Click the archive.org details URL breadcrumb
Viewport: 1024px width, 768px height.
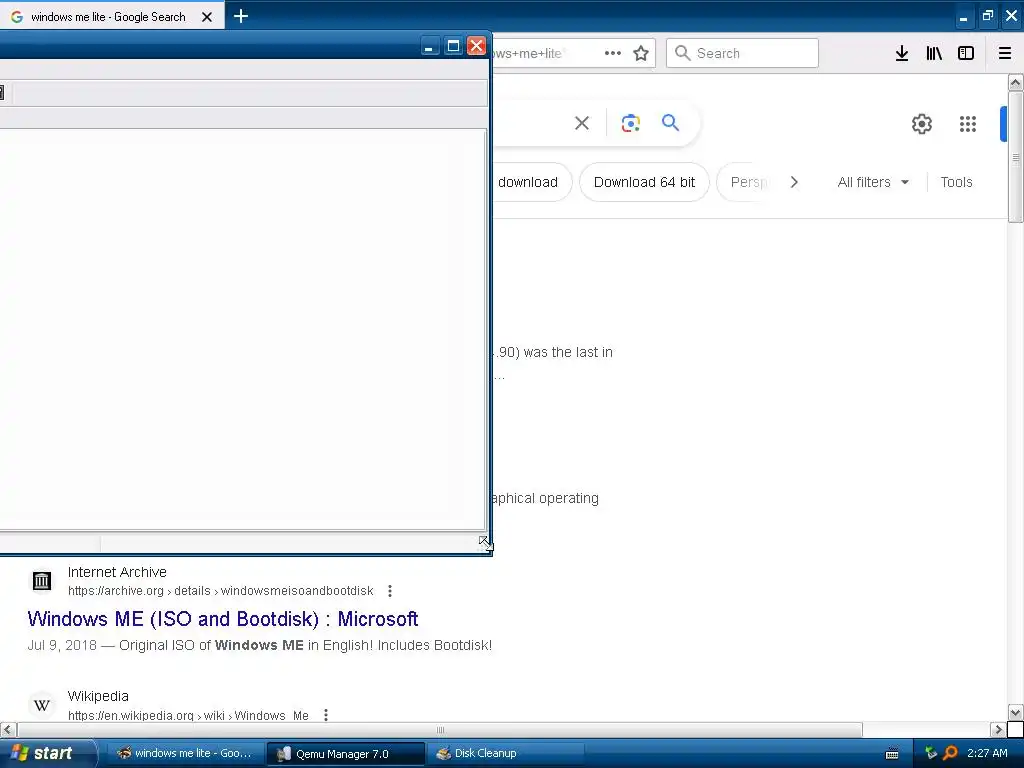pos(221,591)
